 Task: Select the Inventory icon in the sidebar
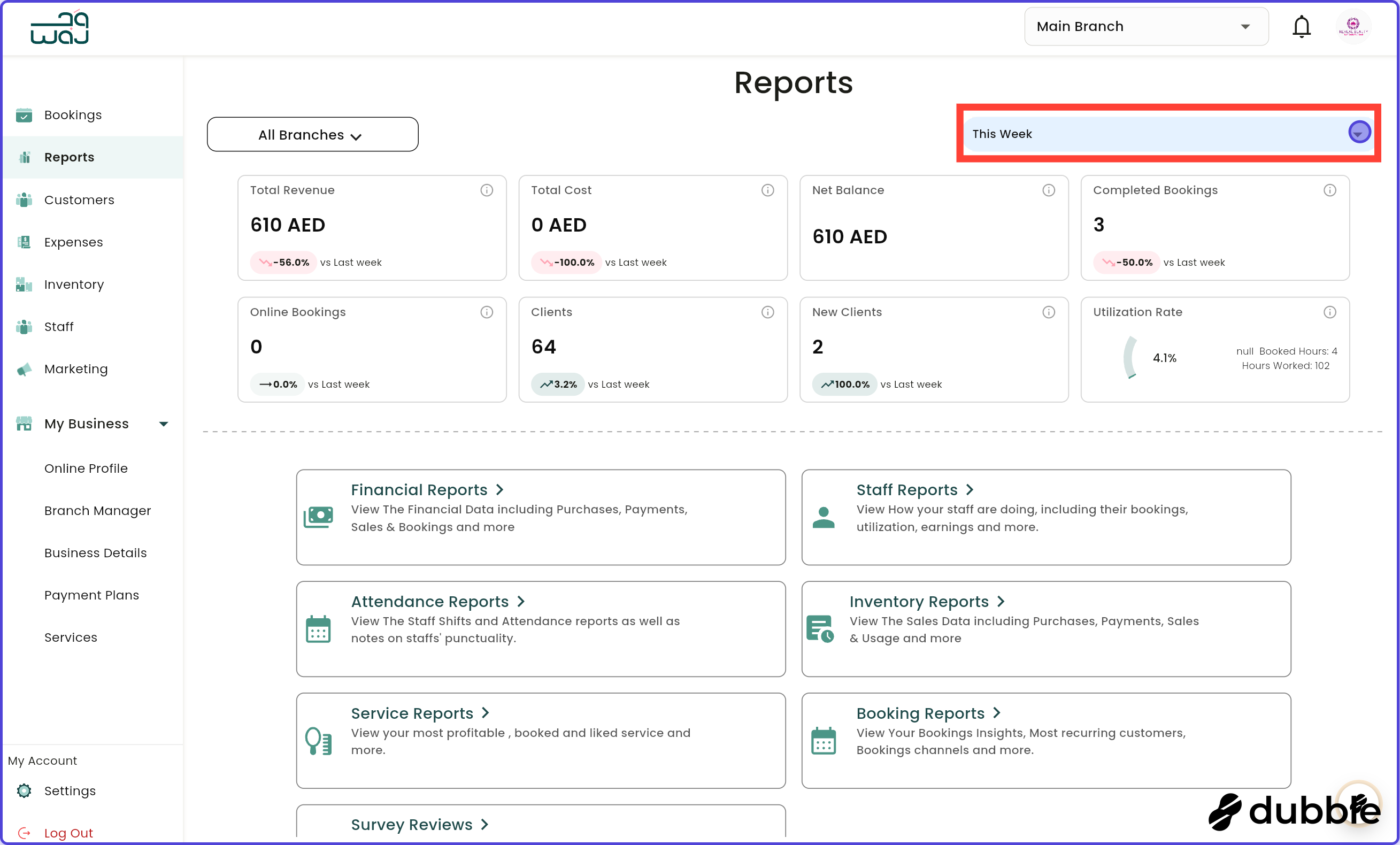tap(25, 284)
